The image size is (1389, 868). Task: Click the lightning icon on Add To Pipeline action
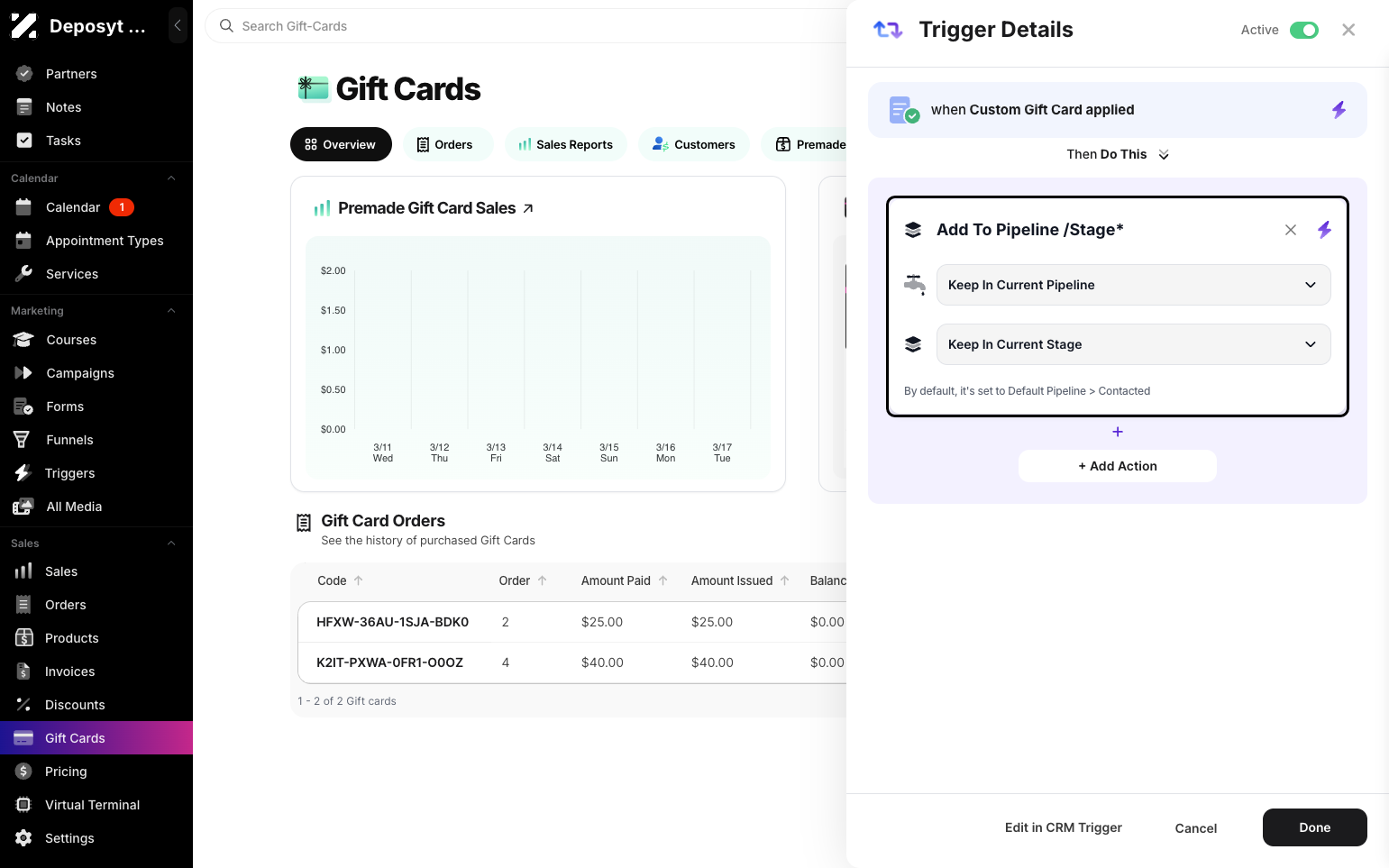(1324, 230)
